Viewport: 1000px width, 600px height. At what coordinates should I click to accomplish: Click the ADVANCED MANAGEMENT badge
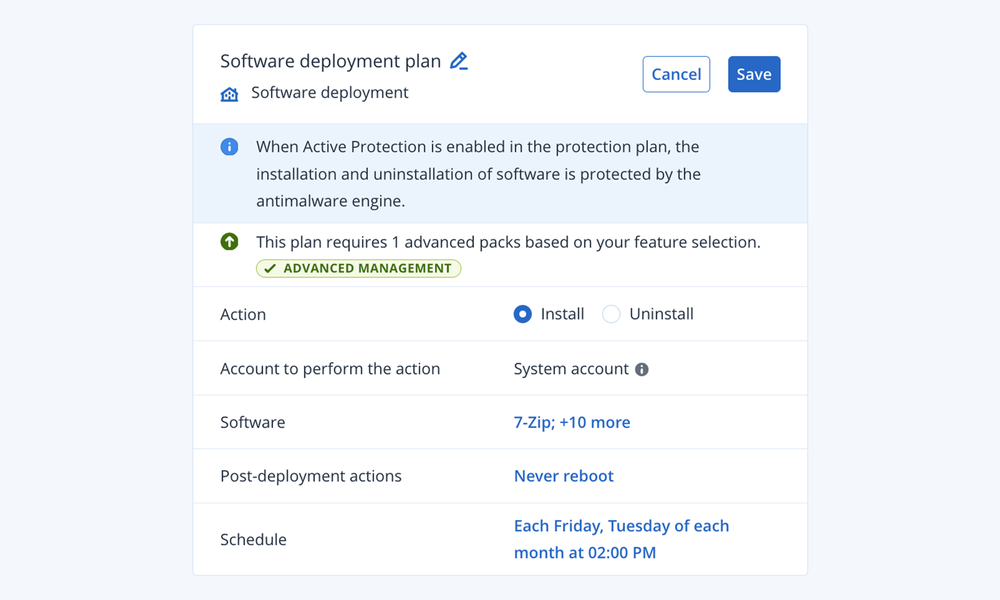[x=358, y=268]
